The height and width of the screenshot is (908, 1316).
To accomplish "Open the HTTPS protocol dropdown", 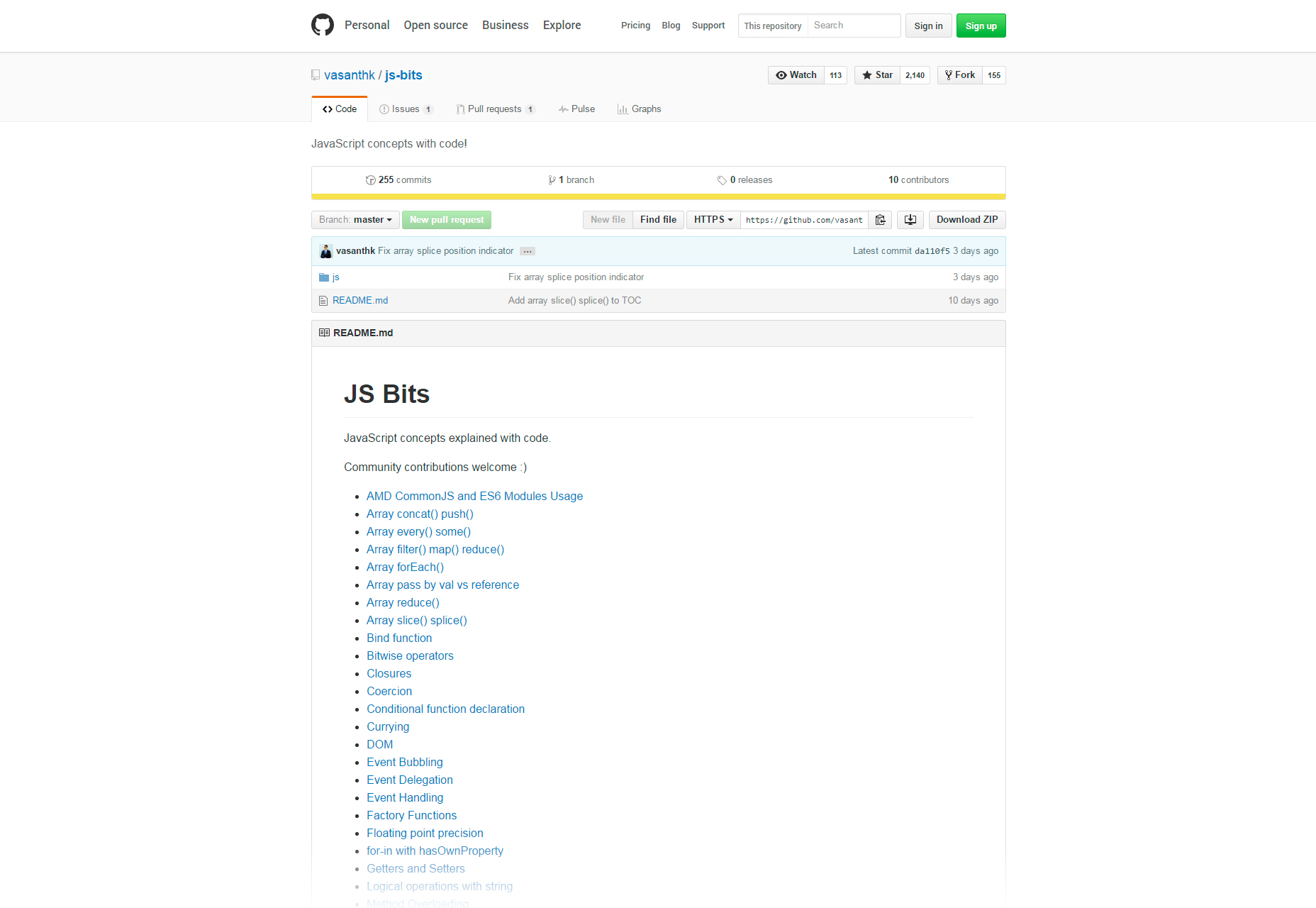I will (x=713, y=220).
